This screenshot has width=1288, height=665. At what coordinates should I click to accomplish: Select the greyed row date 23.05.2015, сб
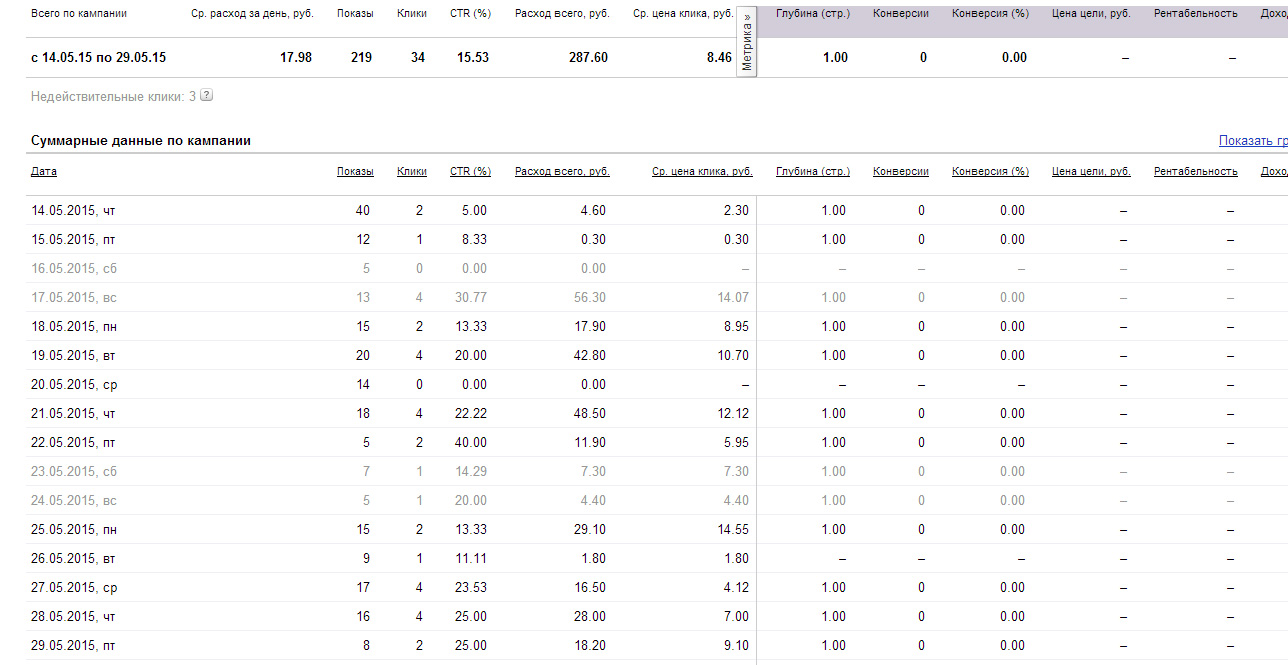click(x=73, y=472)
